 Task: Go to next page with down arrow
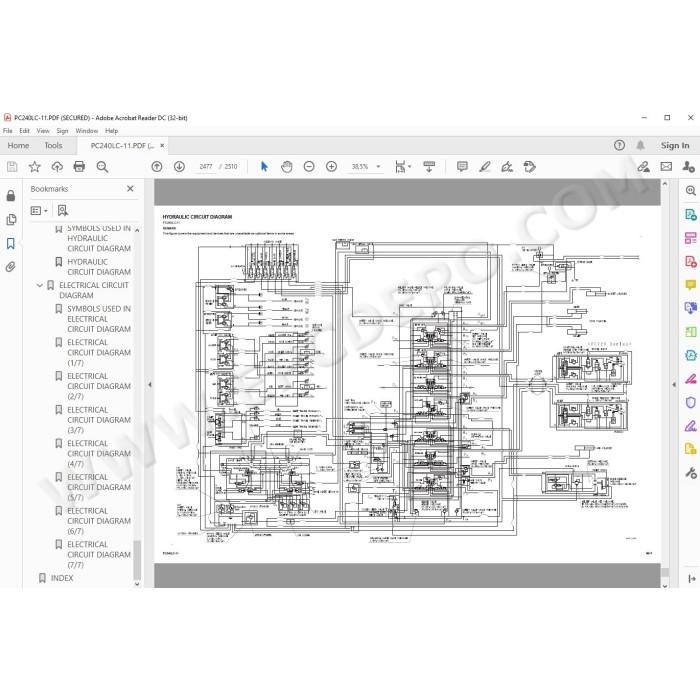coord(179,167)
